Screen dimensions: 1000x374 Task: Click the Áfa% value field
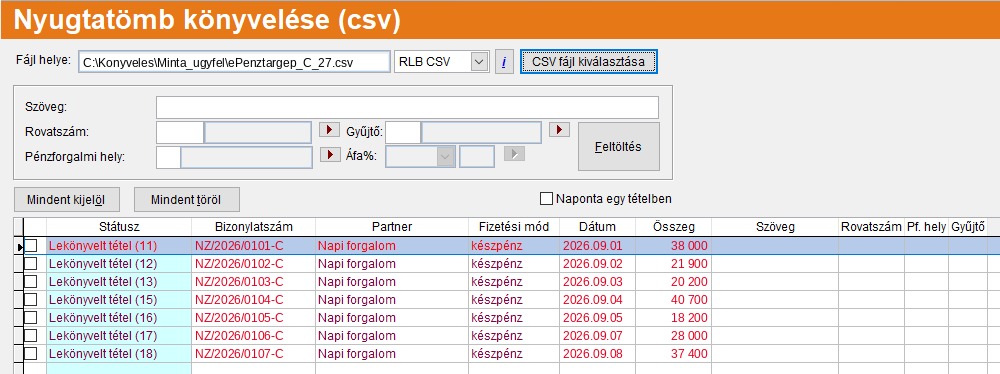pyautogui.click(x=476, y=157)
